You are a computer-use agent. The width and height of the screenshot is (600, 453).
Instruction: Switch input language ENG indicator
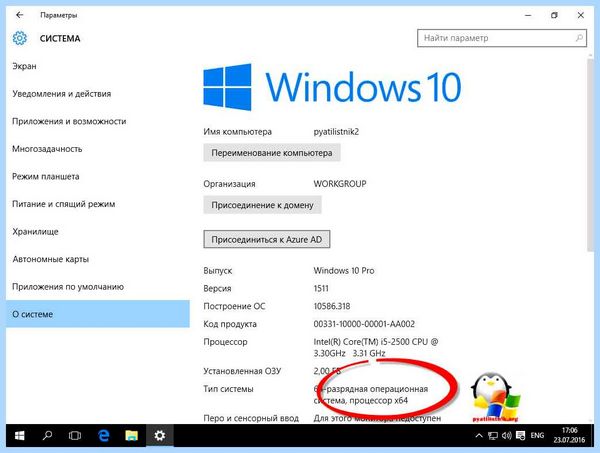(537, 435)
